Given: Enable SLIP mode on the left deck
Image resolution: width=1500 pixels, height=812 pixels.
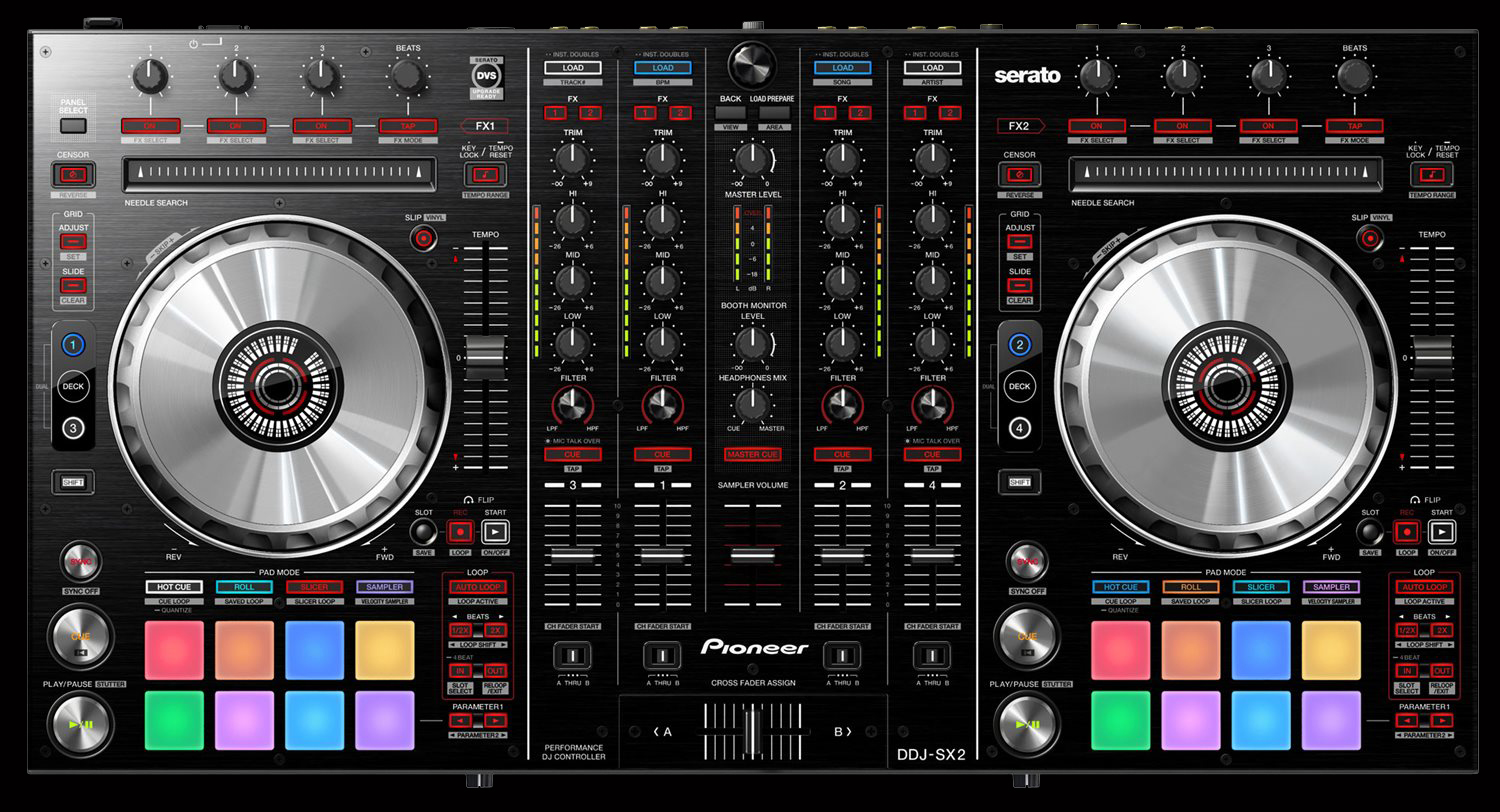Looking at the screenshot, I should coord(425,238).
